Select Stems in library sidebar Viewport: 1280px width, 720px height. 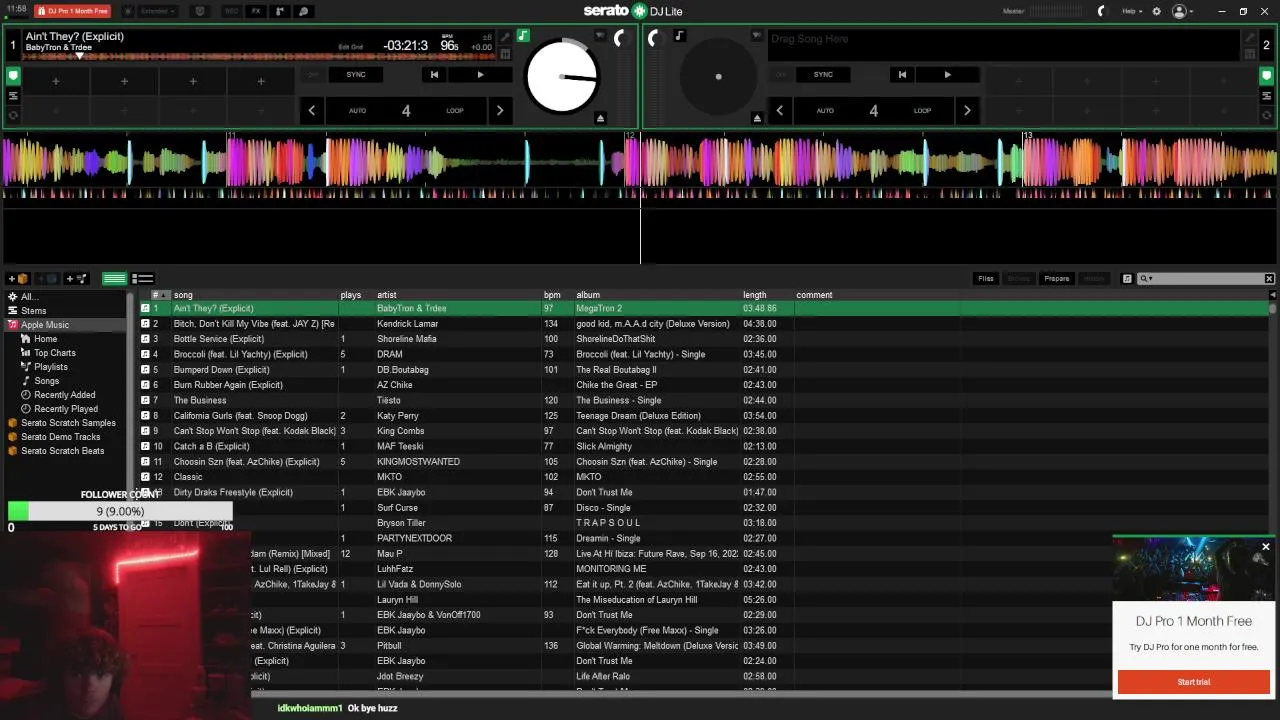point(33,311)
